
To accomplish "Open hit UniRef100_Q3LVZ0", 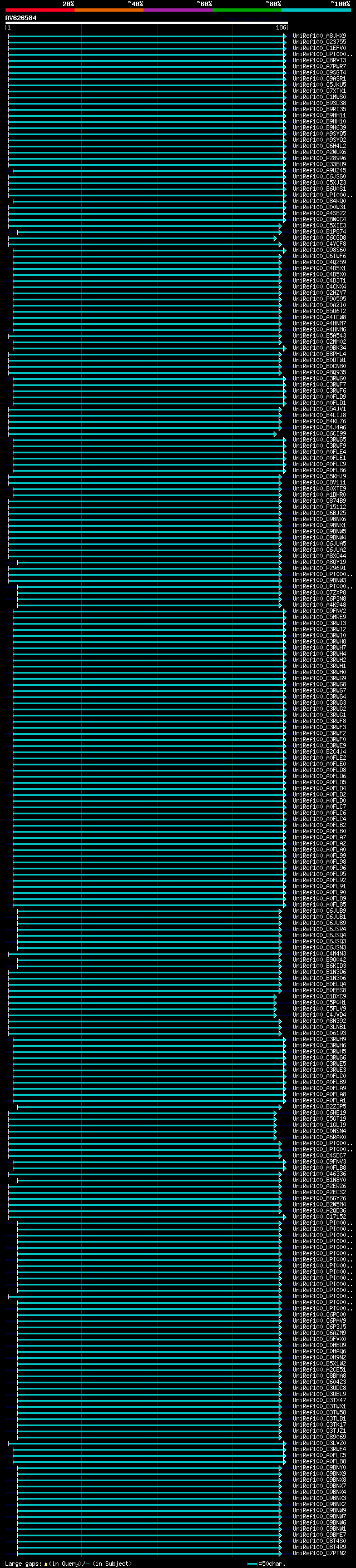I will pos(319,1443).
